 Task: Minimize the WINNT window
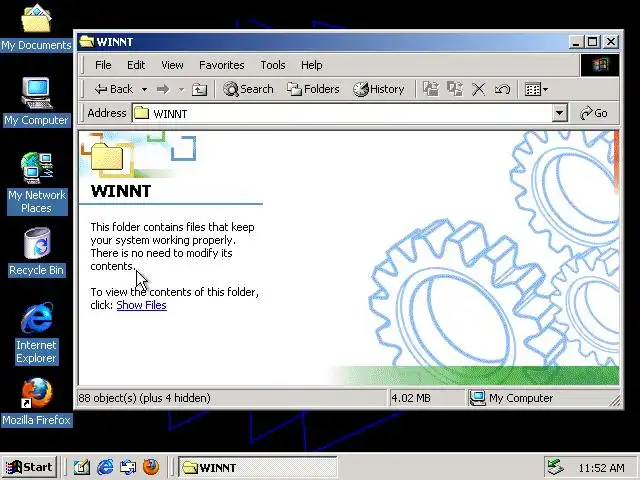pos(576,42)
